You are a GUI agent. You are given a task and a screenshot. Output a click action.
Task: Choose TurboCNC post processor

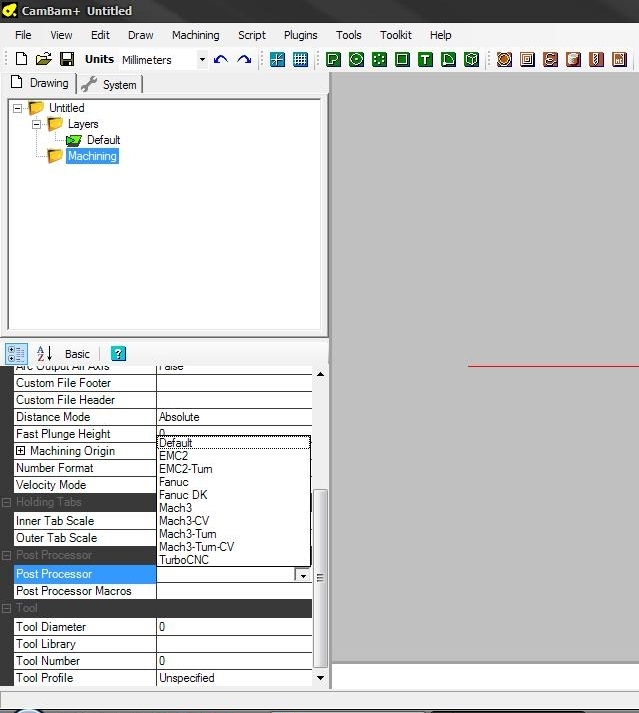(x=234, y=560)
